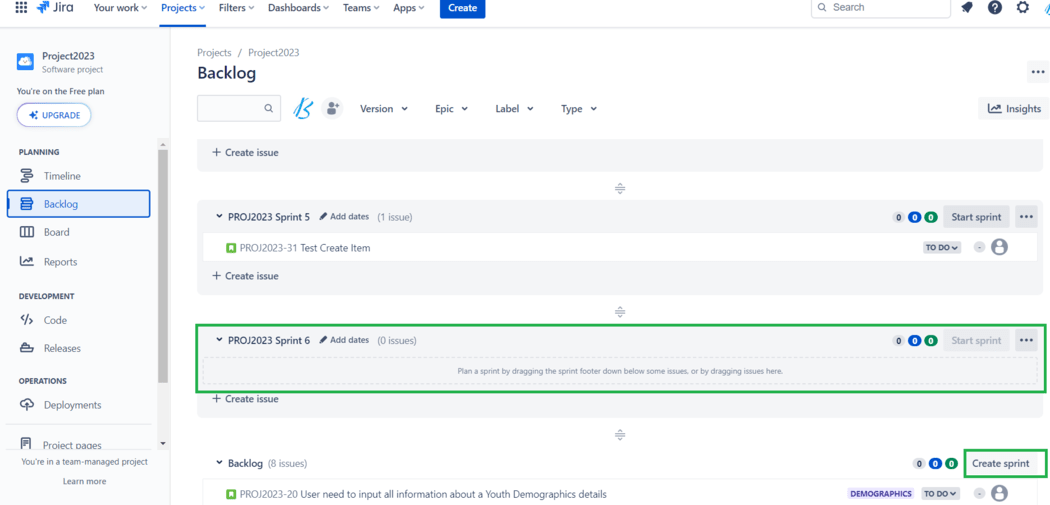Open the Insights panel button

(x=1014, y=109)
